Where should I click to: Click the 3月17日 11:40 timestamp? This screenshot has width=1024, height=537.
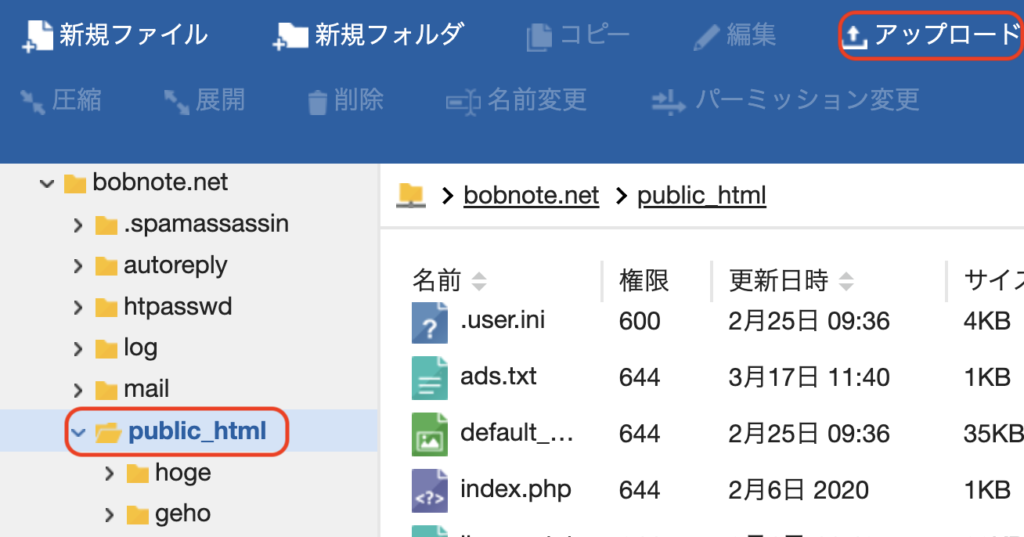808,378
